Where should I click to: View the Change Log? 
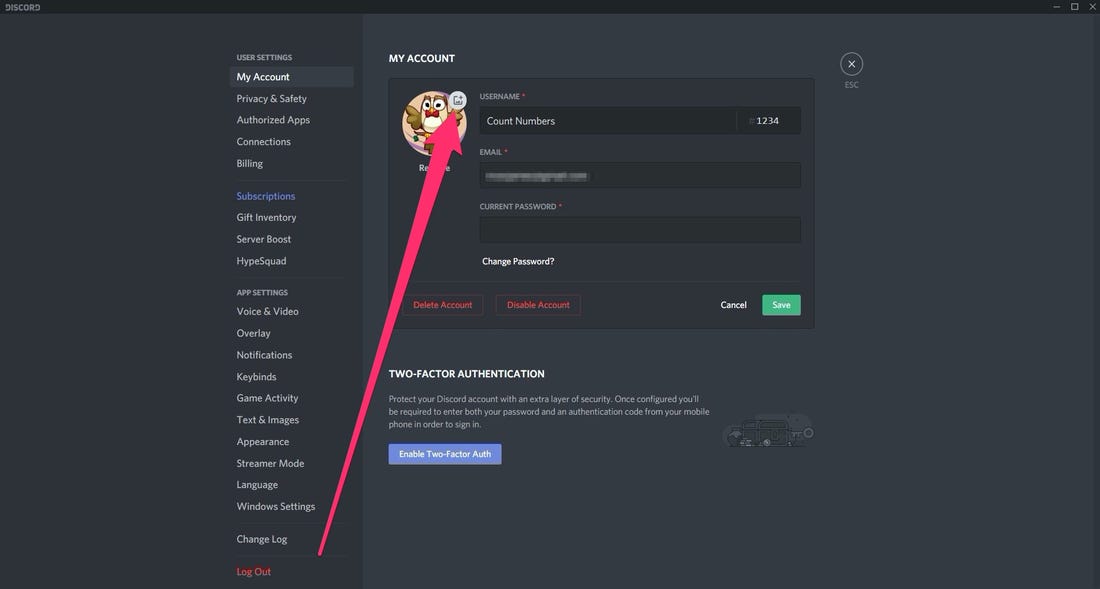tap(261, 538)
